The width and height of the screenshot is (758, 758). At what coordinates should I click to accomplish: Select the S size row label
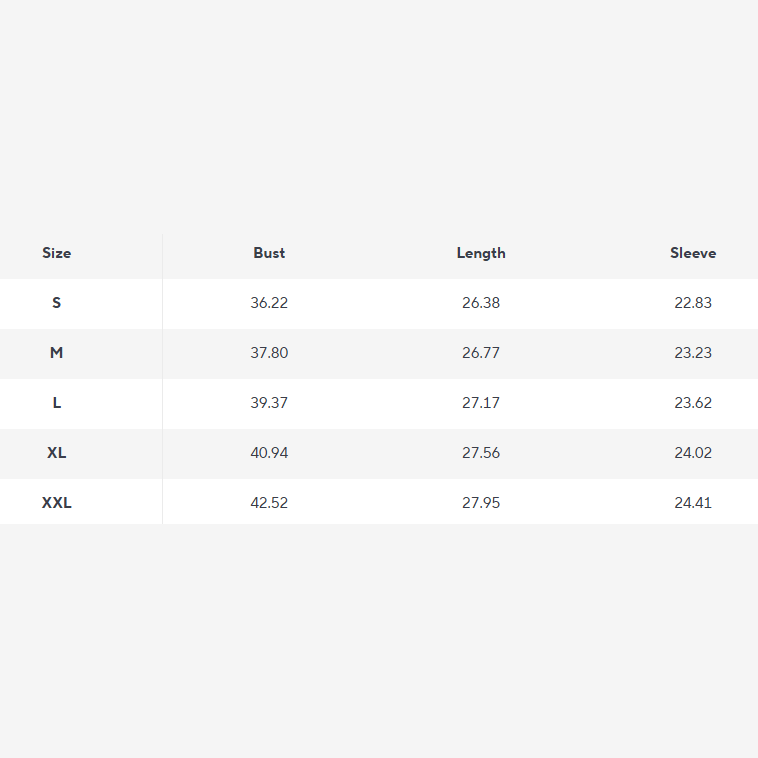pos(56,303)
